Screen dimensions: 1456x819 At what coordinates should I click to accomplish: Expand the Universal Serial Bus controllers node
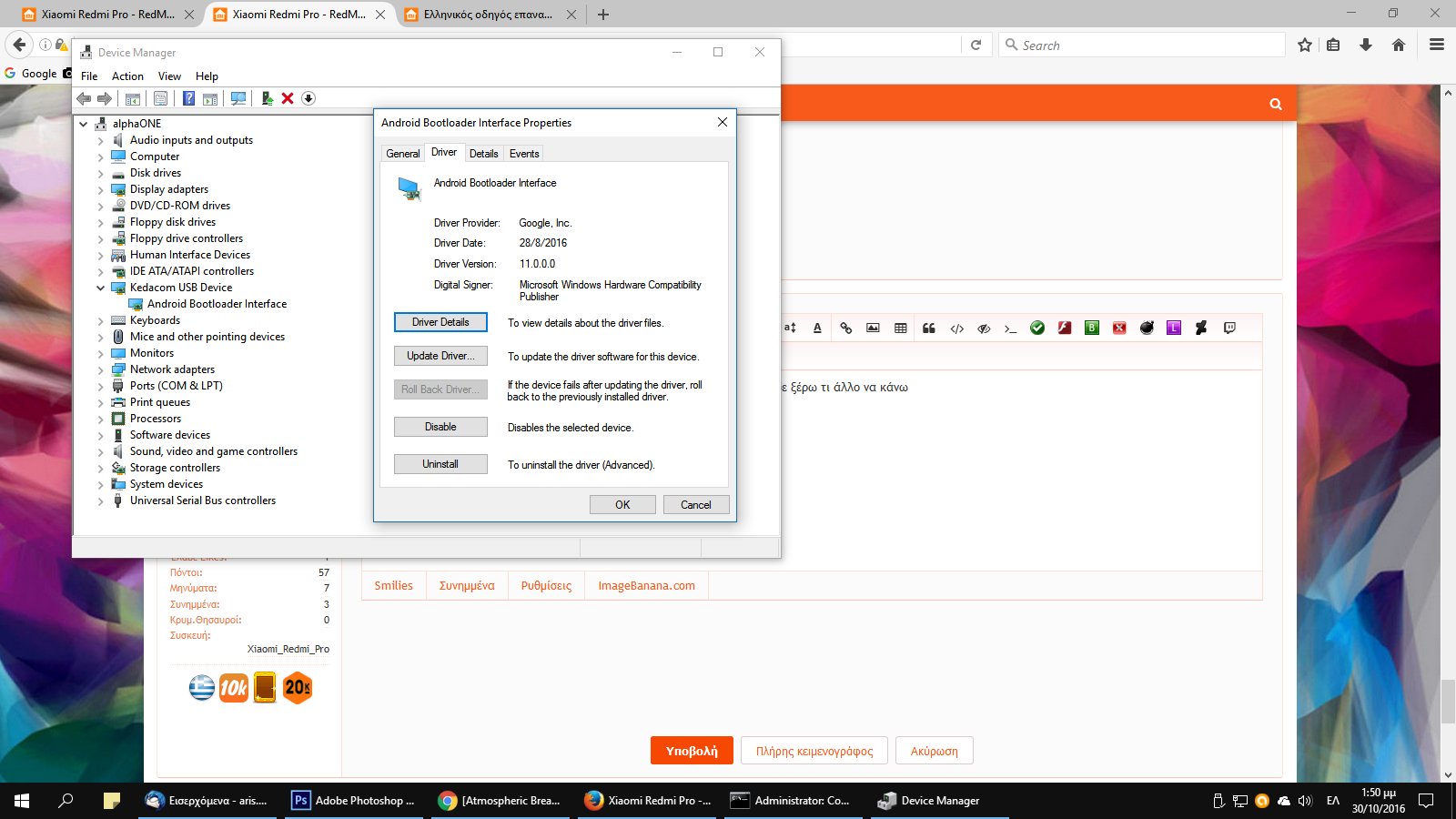click(101, 501)
